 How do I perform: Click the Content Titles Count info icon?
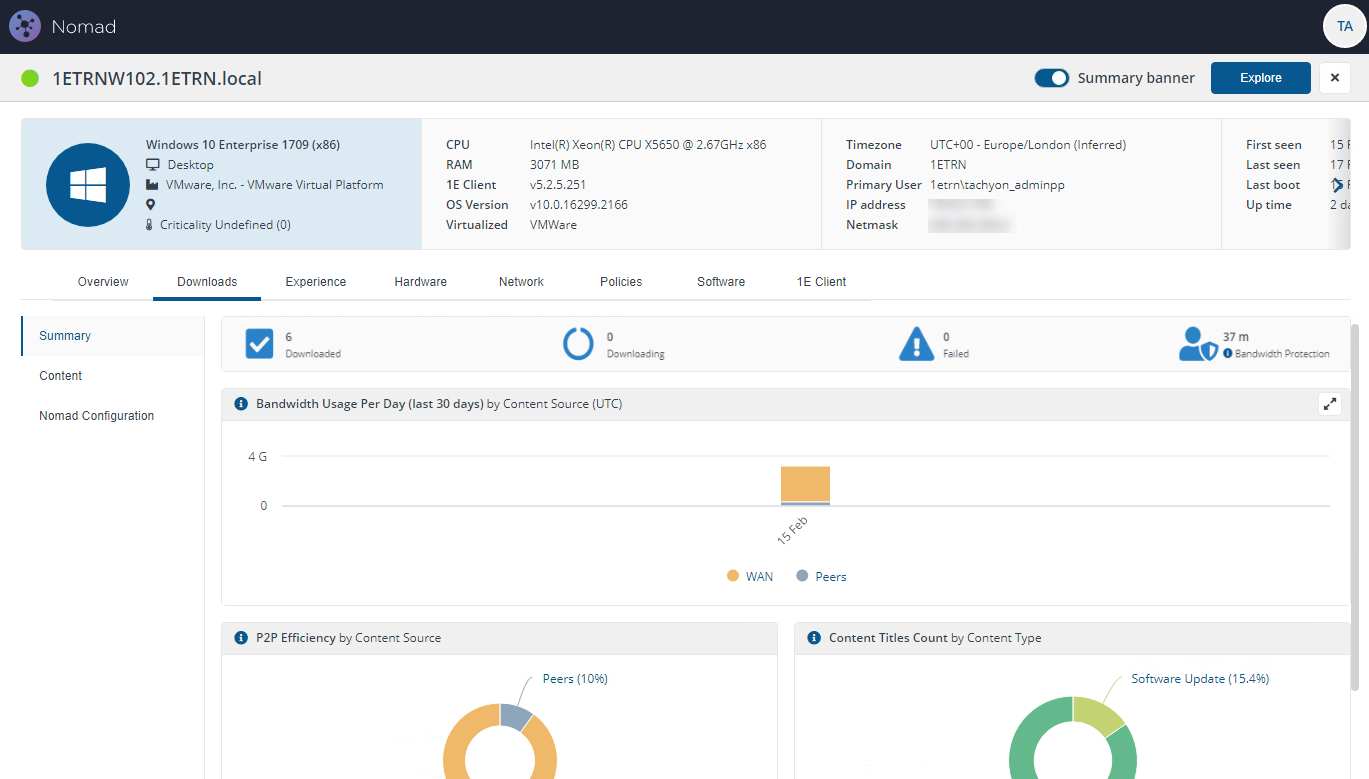pyautogui.click(x=814, y=637)
